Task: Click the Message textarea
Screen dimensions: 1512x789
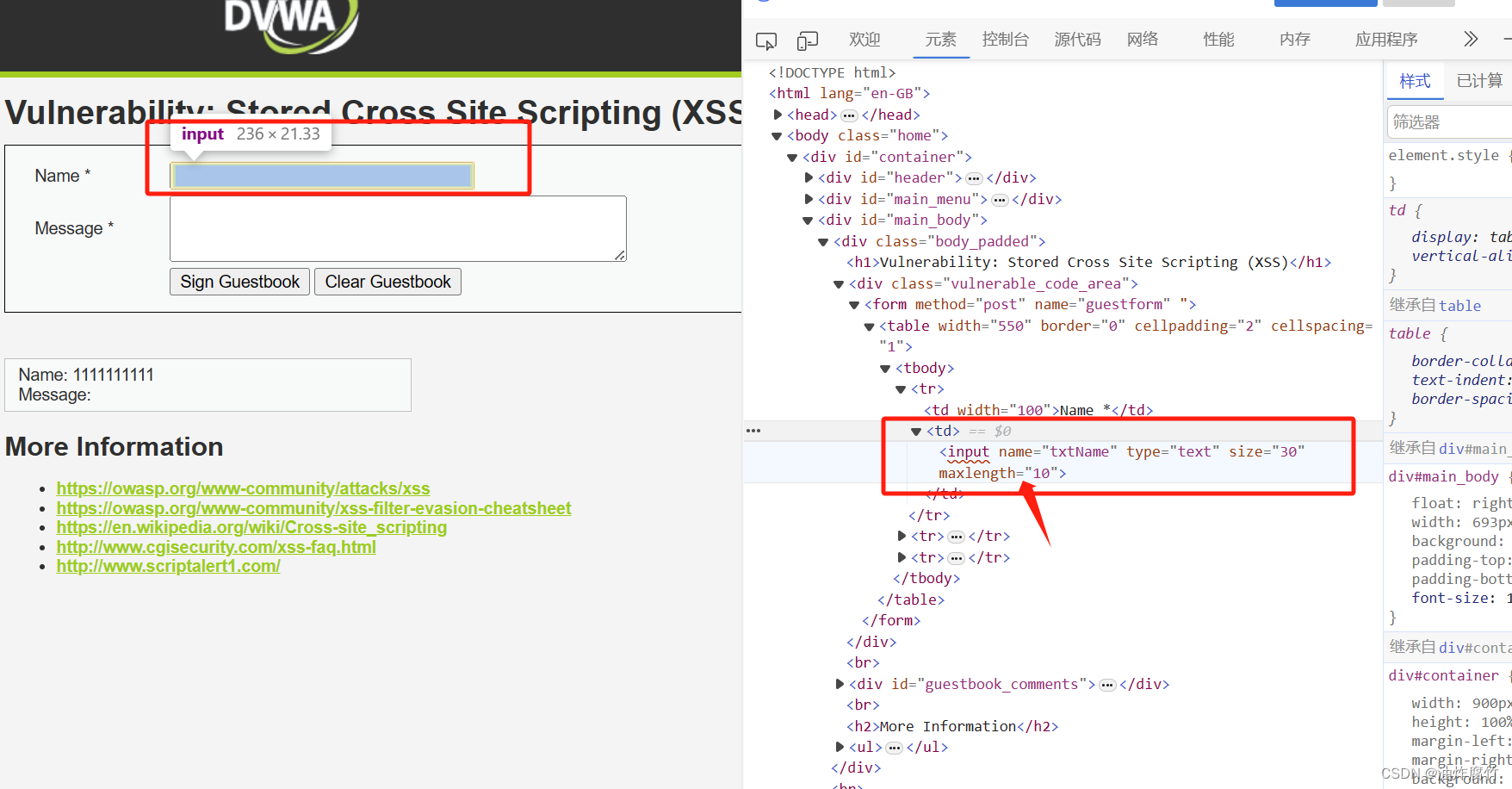Action: 398,228
